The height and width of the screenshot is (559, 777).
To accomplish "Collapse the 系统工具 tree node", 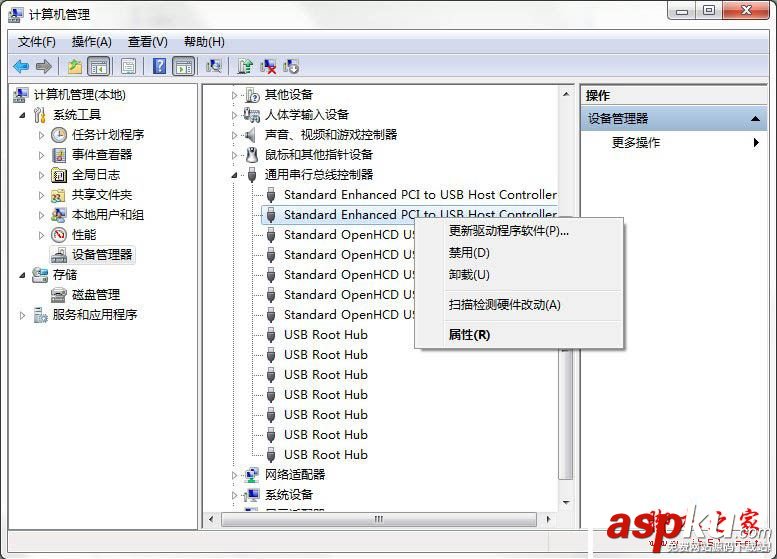I will click(x=22, y=115).
